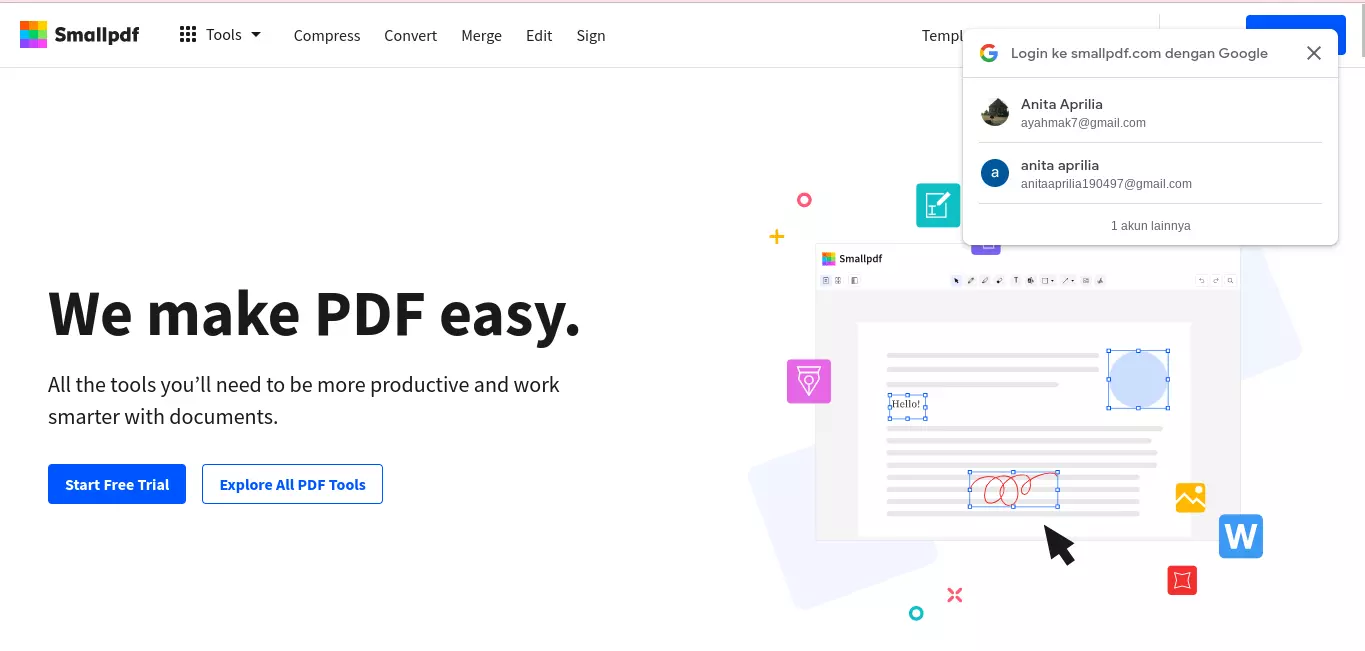Viewport: 1365px width, 651px height.
Task: Click Explore All PDF Tools button
Action: point(292,484)
